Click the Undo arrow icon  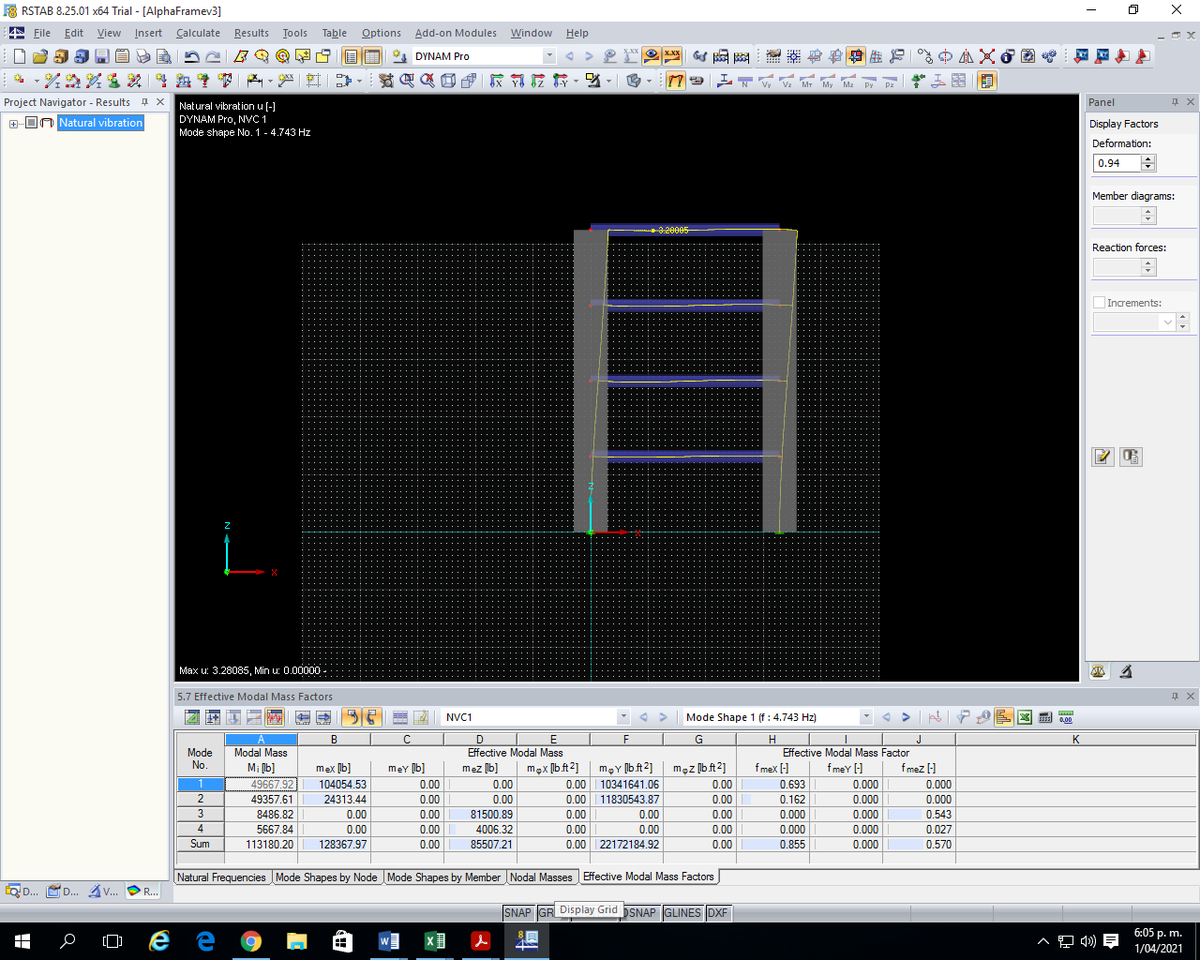[x=193, y=56]
